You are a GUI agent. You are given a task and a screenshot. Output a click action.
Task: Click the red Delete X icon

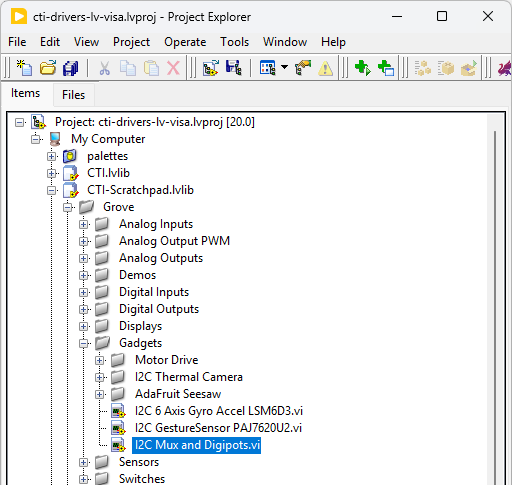click(173, 68)
